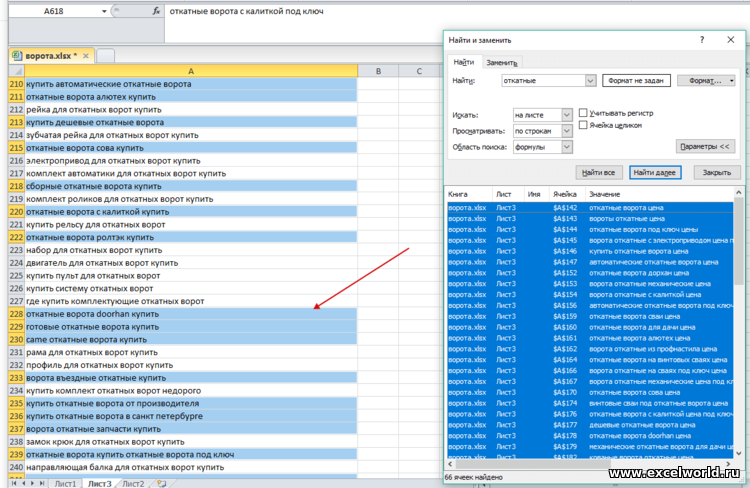Go to previous sheet navigation arrow
The image size is (750, 488).
click(23, 483)
